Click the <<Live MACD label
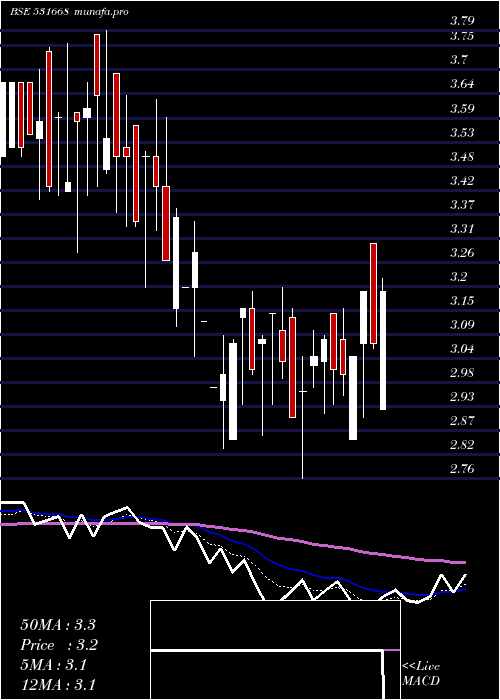500x700 pixels. point(421,674)
